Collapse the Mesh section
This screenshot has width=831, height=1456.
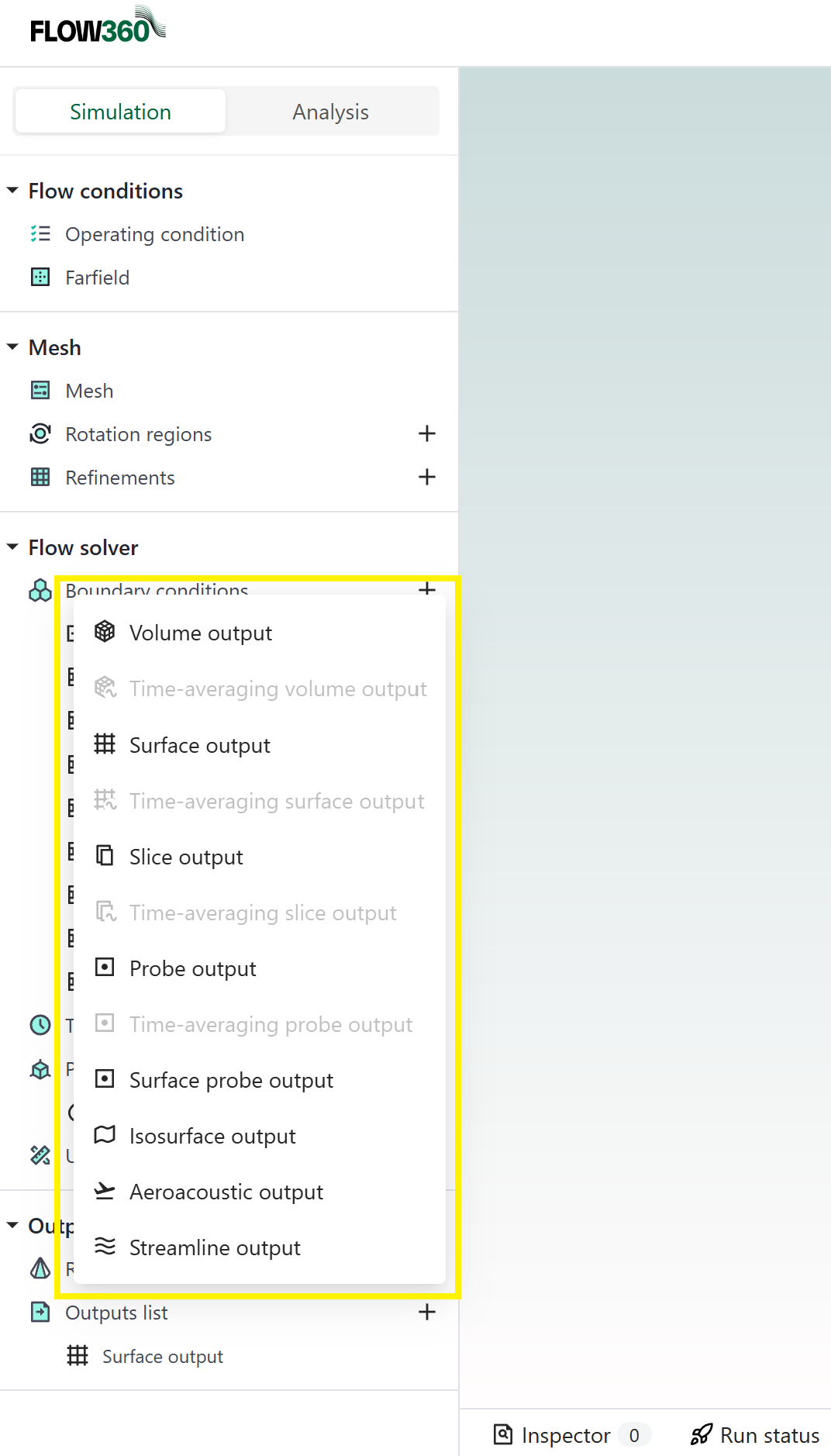[12, 347]
